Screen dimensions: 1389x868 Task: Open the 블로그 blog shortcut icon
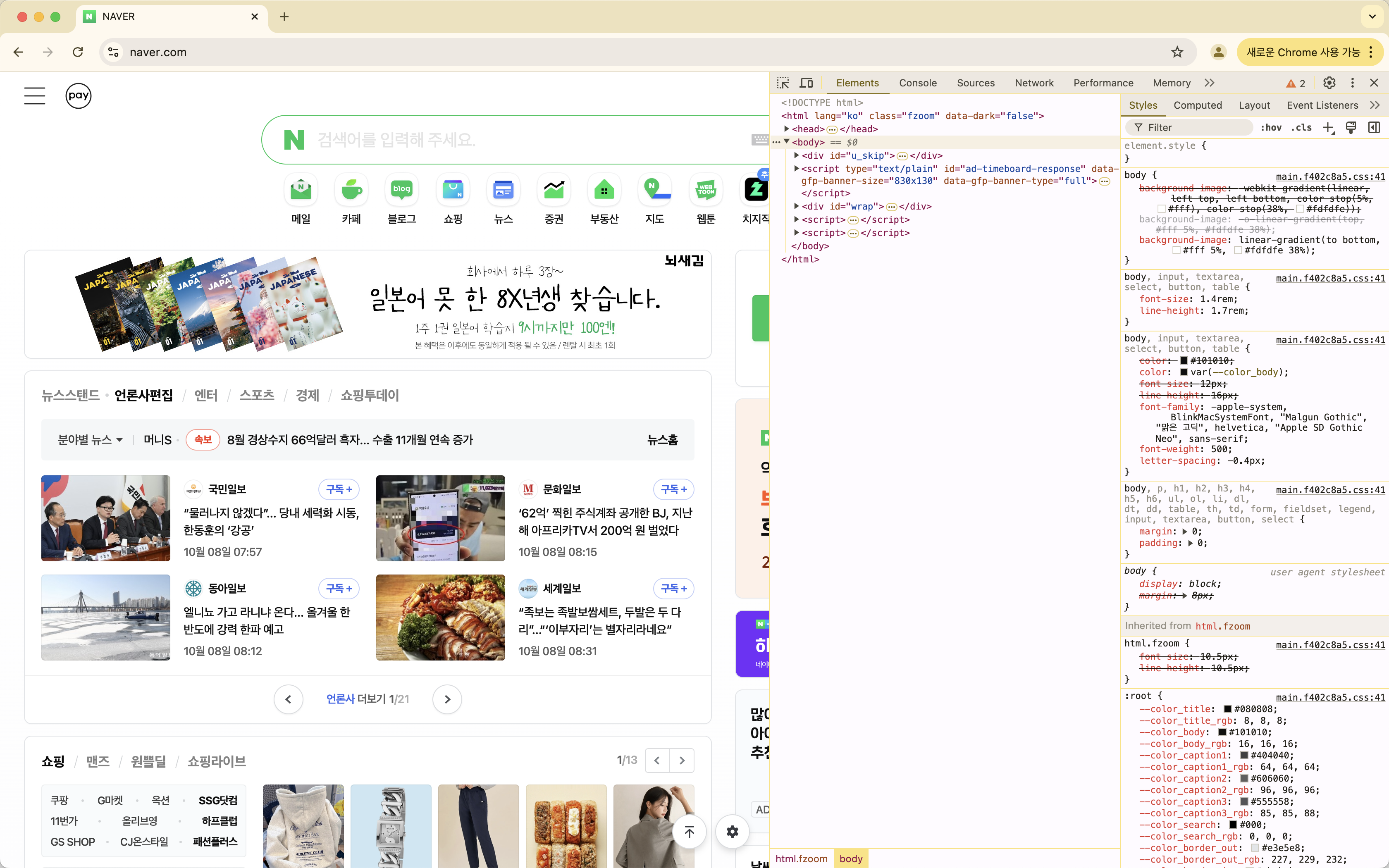[x=402, y=189]
